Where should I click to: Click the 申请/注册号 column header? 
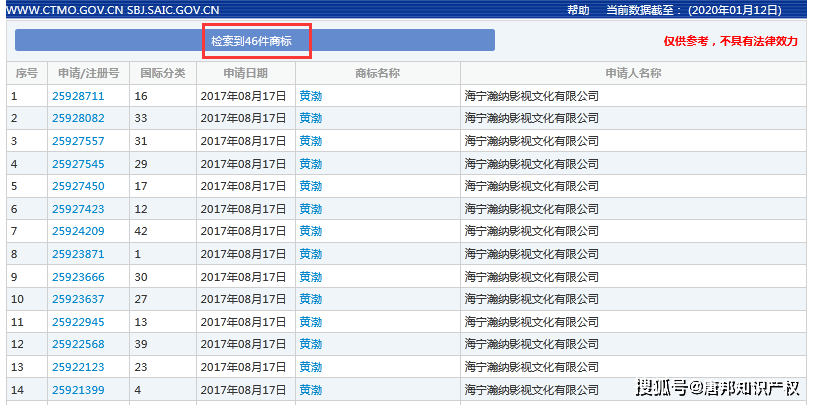pyautogui.click(x=88, y=73)
